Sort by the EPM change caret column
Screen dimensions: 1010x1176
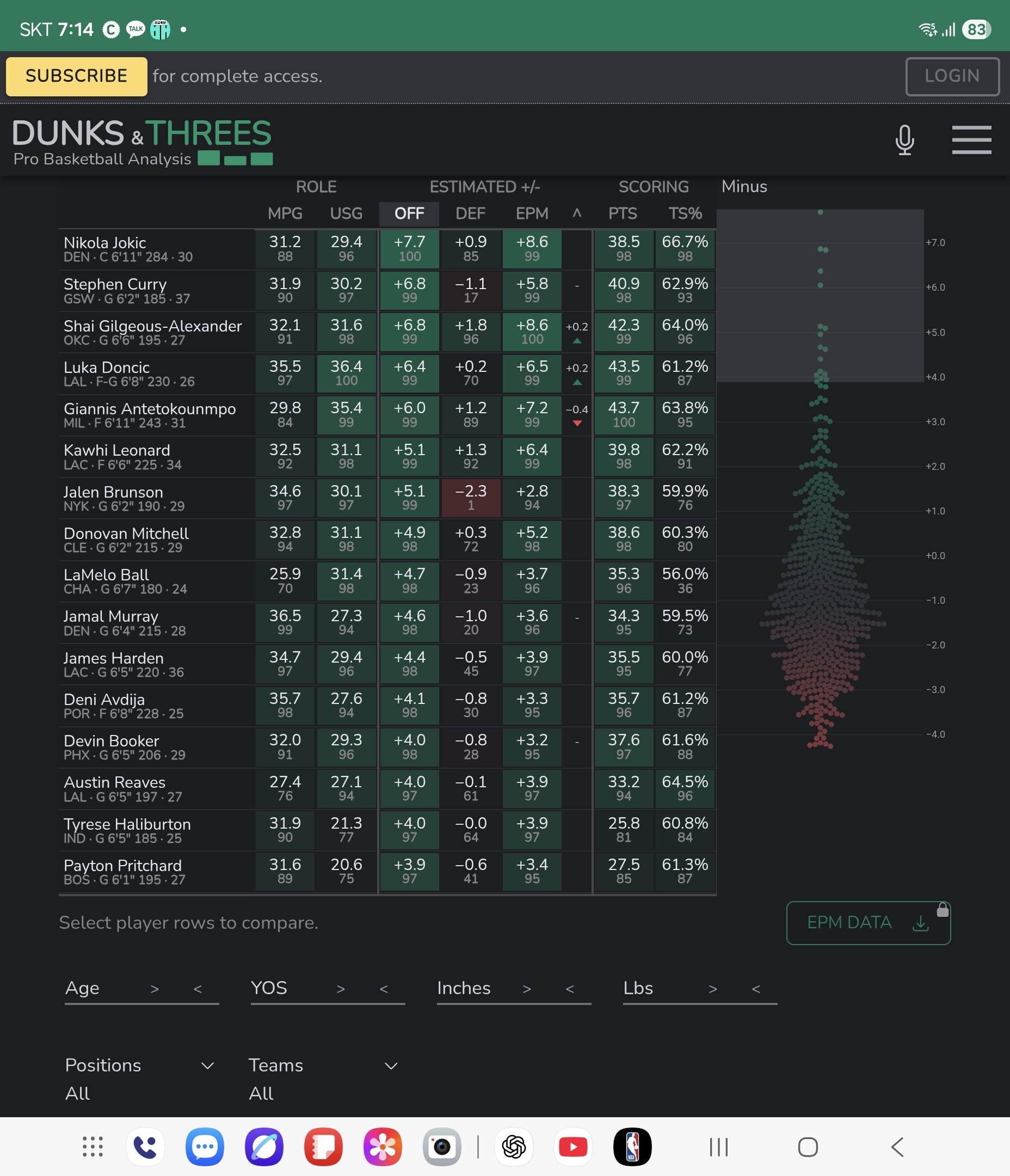pyautogui.click(x=577, y=213)
